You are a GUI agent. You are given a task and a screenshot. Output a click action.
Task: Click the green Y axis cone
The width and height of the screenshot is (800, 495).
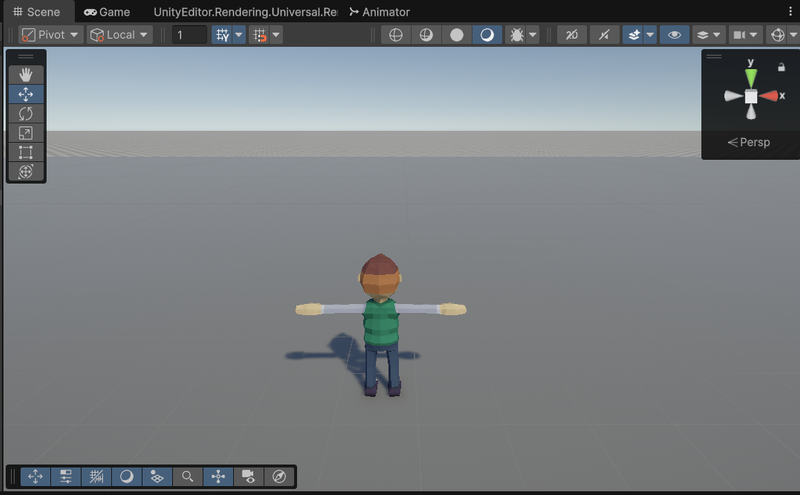tap(751, 78)
